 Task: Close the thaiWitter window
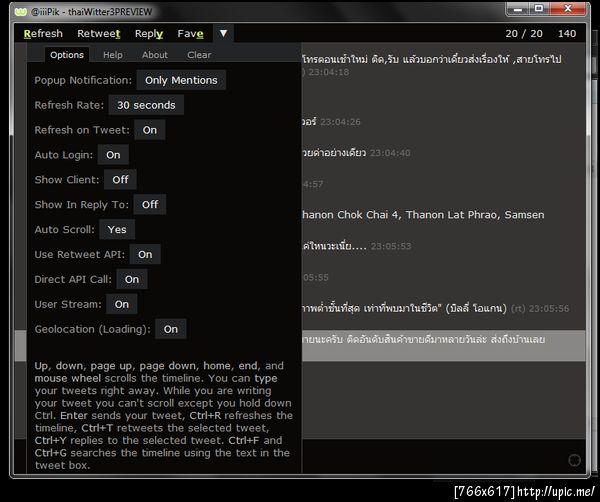567,9
